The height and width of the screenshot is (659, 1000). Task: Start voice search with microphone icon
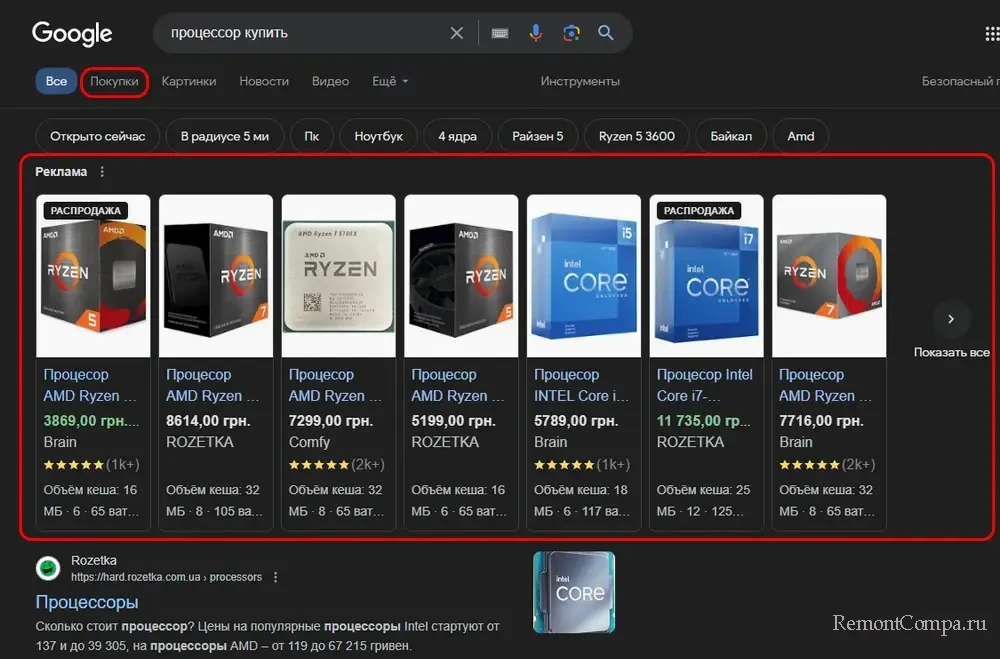click(536, 33)
